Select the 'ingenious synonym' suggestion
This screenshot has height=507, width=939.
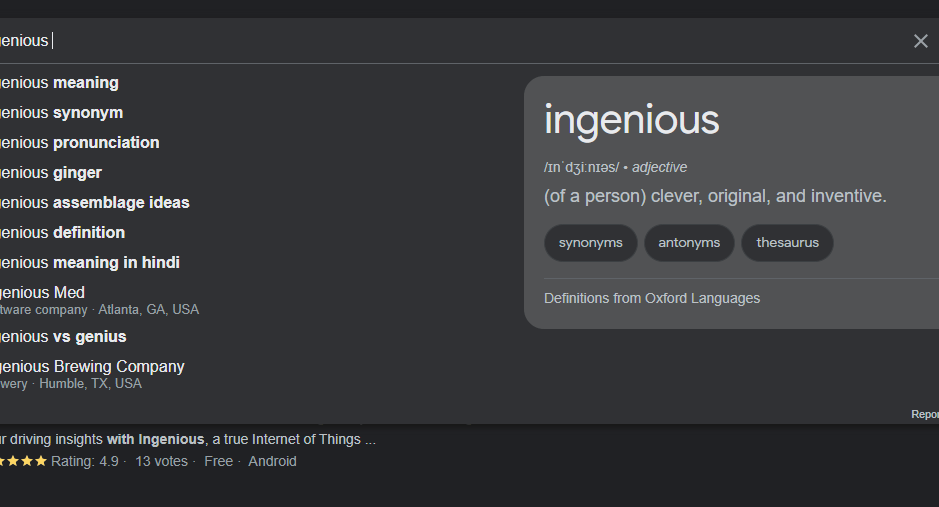tap(62, 113)
